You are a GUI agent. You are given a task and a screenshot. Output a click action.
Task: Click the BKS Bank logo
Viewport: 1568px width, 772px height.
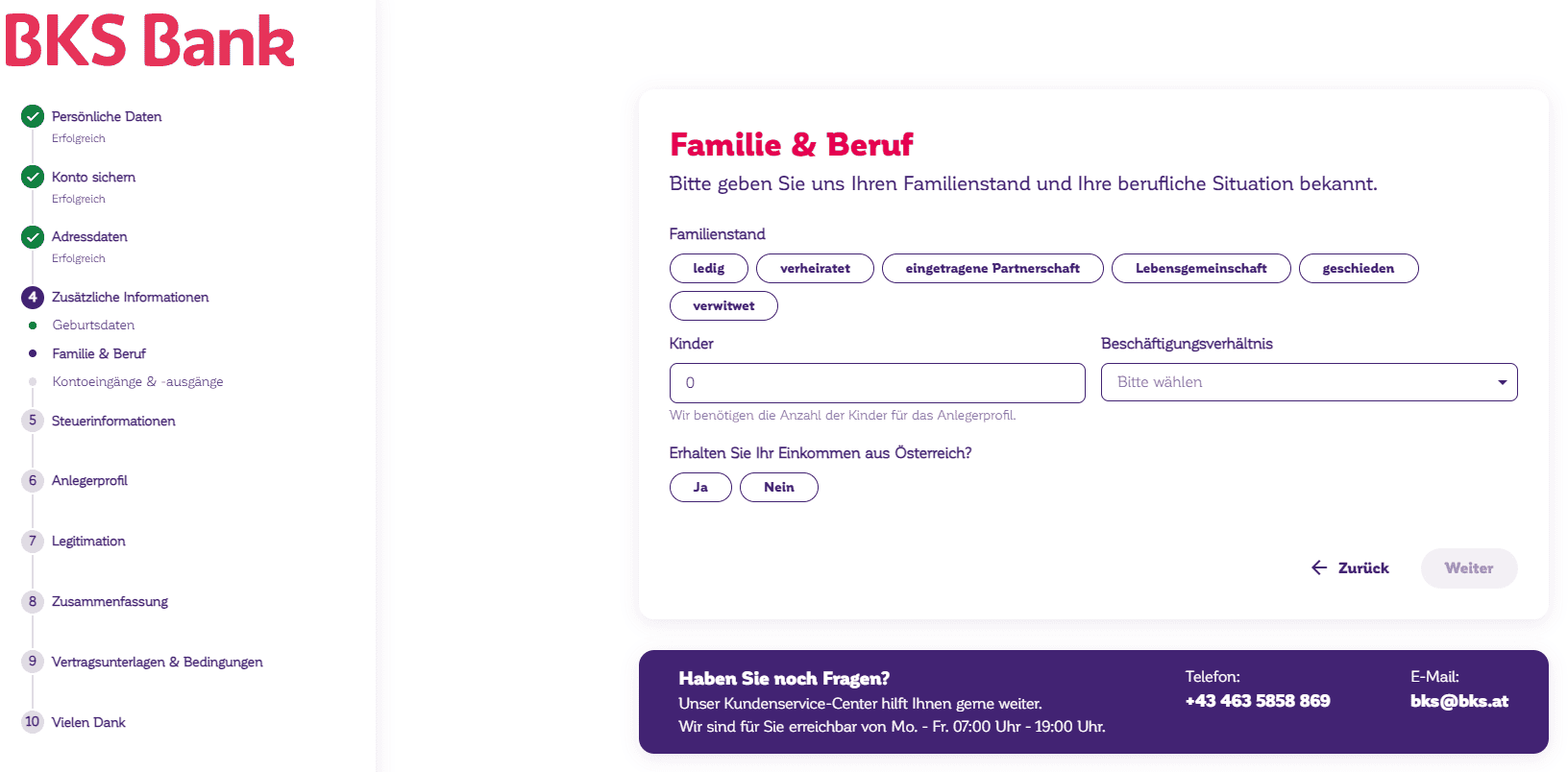[x=150, y=41]
